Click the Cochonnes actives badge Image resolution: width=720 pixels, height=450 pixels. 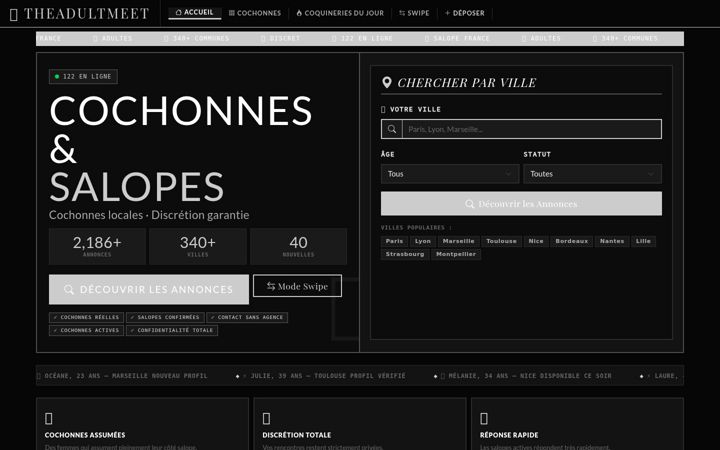point(86,330)
